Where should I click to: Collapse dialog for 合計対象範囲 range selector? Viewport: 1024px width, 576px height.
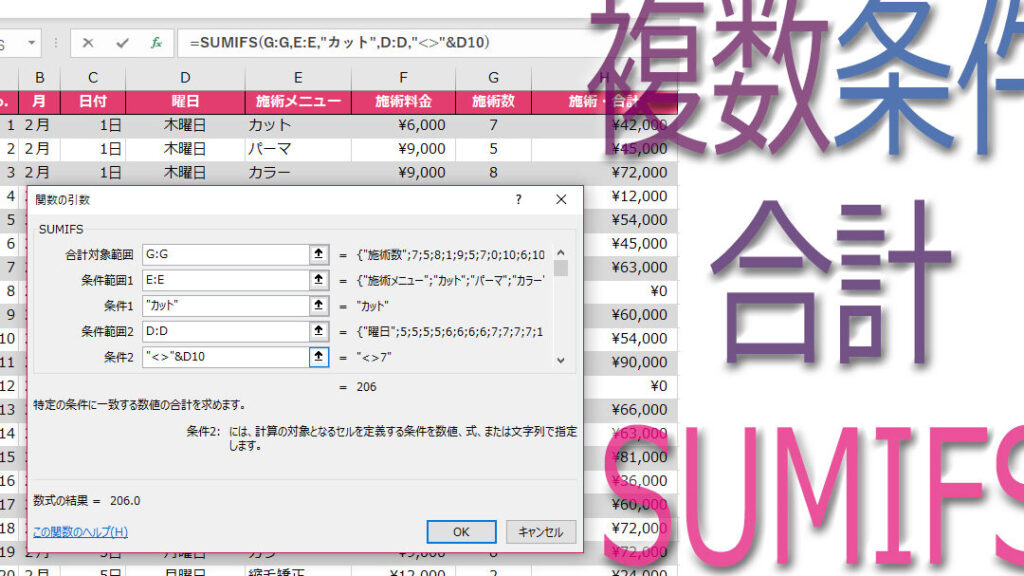click(x=318, y=255)
